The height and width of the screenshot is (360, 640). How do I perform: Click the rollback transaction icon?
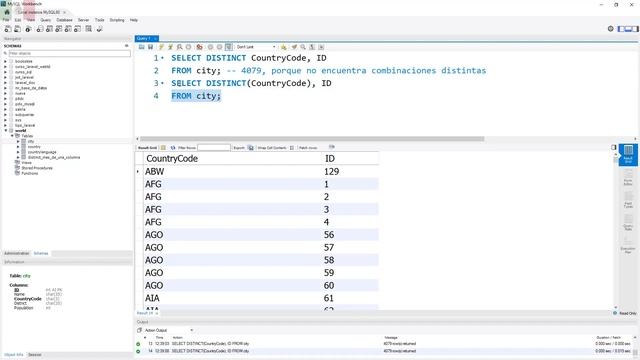(220, 47)
